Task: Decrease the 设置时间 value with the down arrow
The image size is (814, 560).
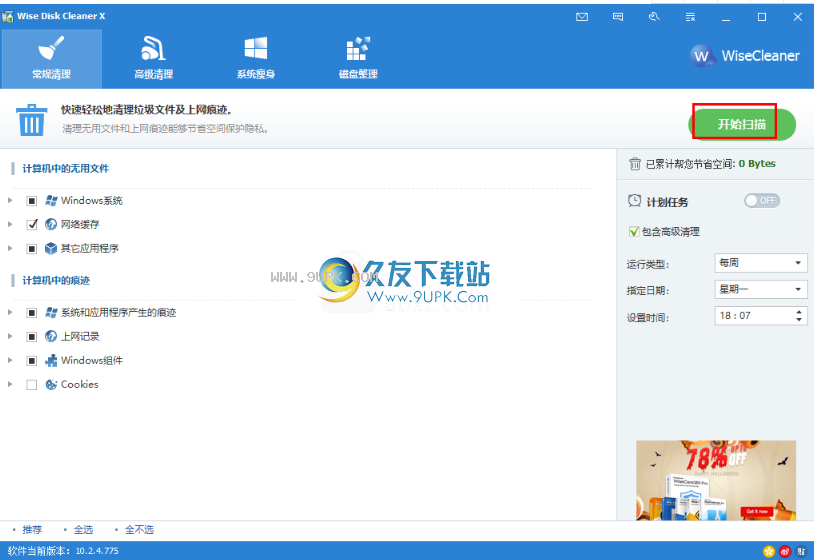Action: 799,319
